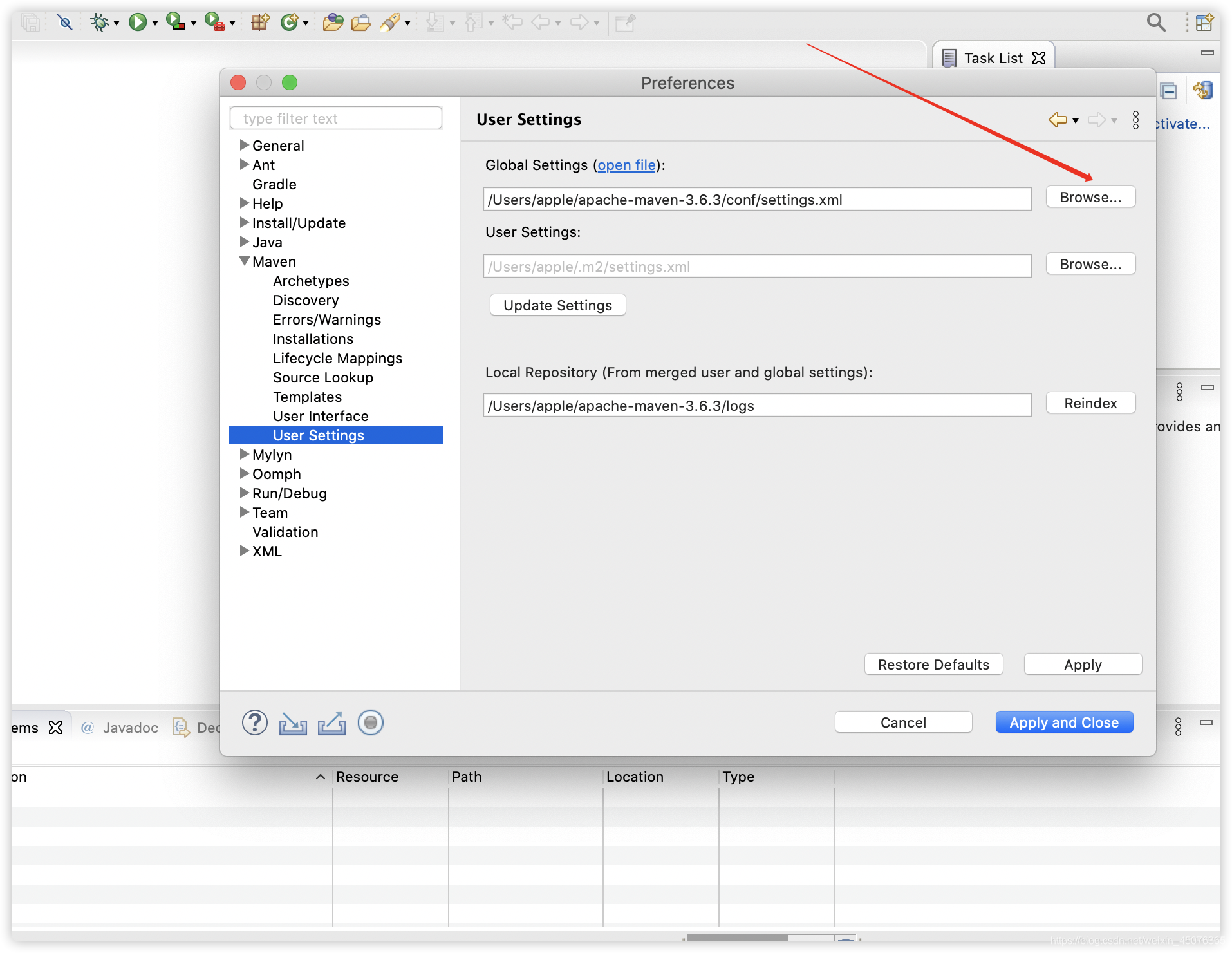Close the Task List view tab

1039,58
